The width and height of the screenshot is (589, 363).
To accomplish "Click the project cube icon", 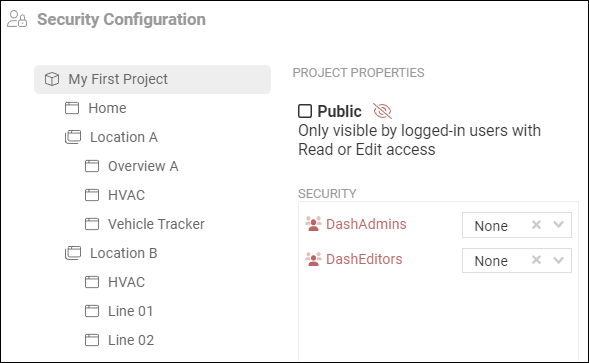I will pyautogui.click(x=52, y=79).
